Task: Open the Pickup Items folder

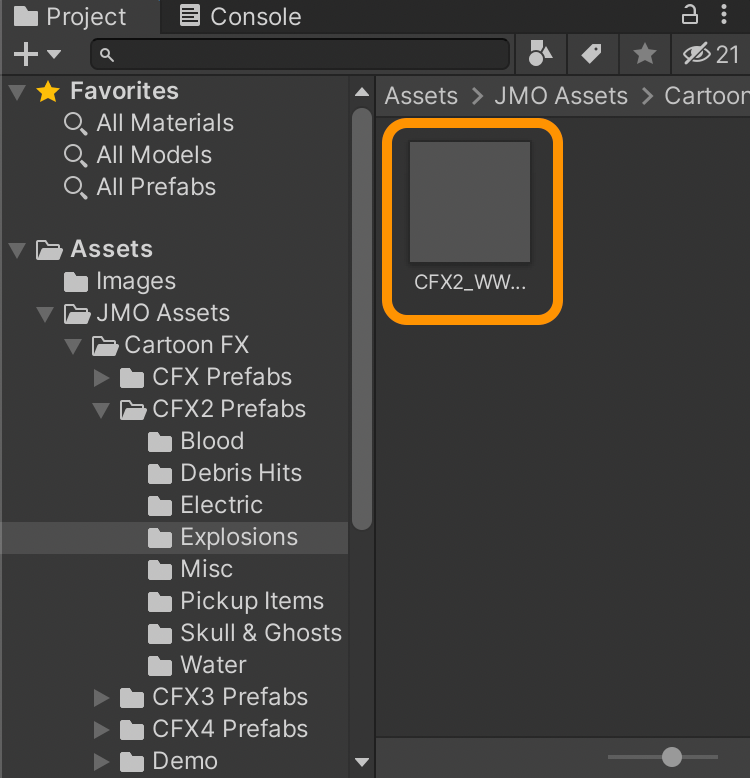Action: pyautogui.click(x=236, y=601)
